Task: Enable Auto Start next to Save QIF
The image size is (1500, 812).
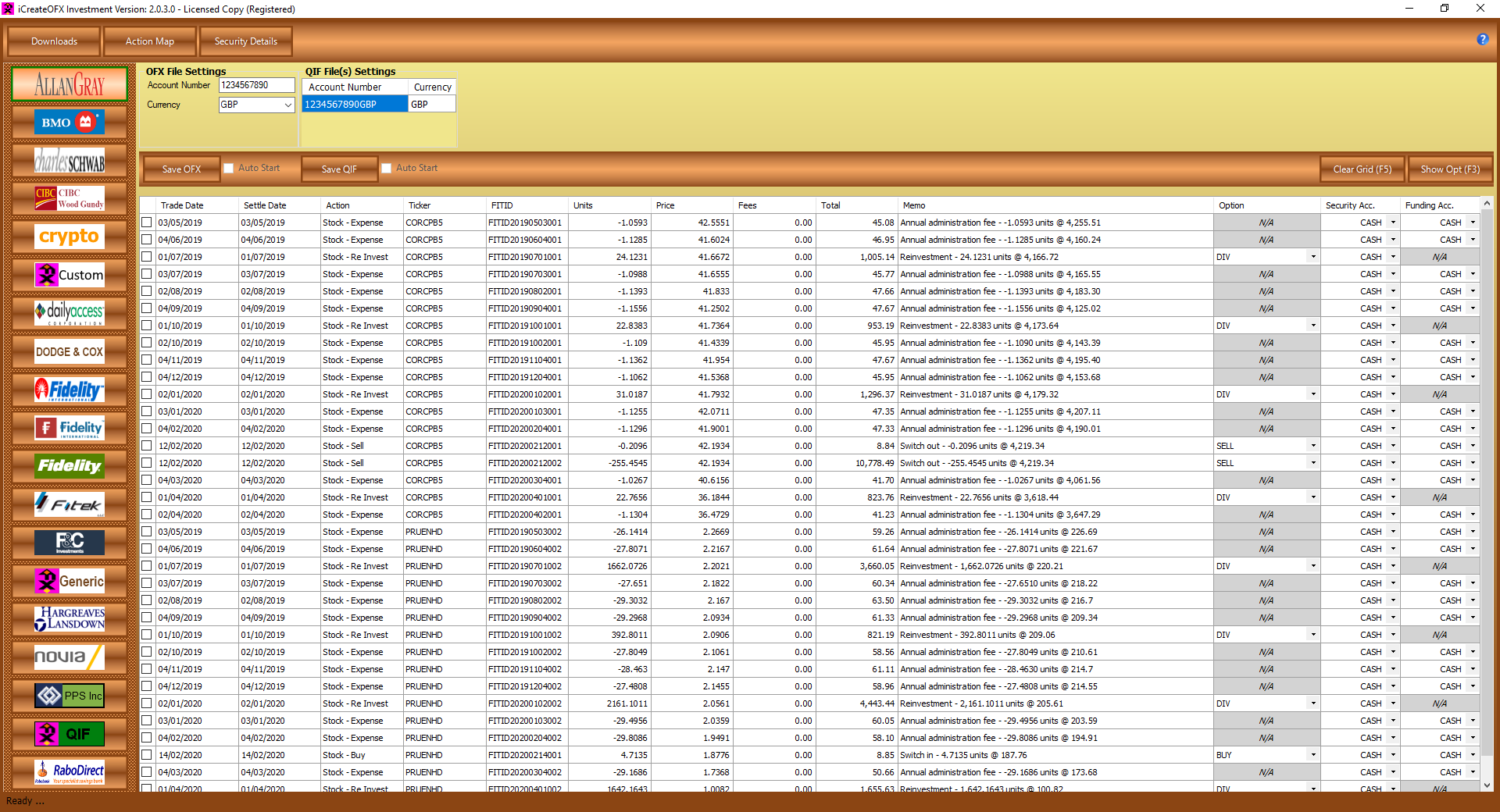Action: click(x=386, y=168)
